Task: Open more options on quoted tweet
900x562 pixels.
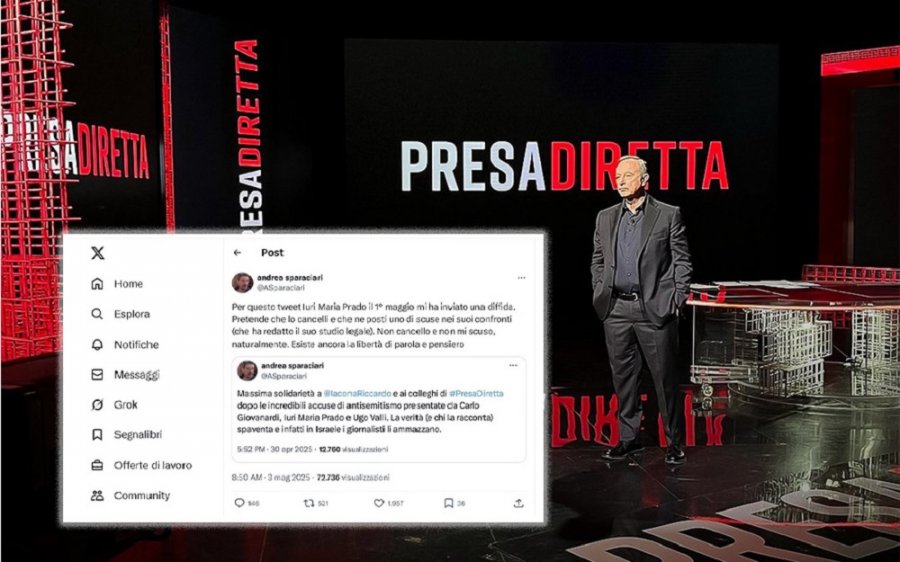Action: 513,365
